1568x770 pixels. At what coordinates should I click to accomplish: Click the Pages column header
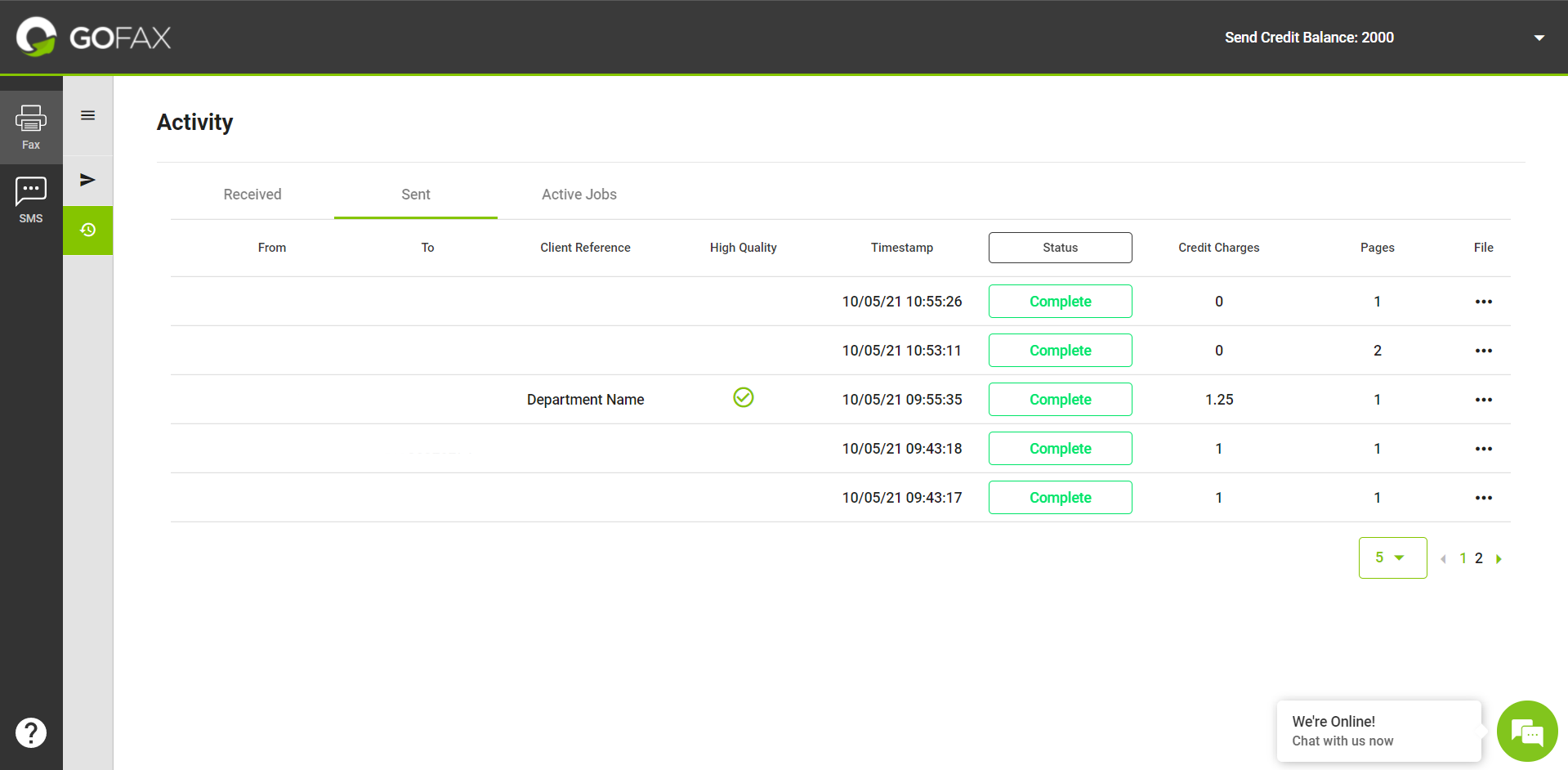(1378, 248)
